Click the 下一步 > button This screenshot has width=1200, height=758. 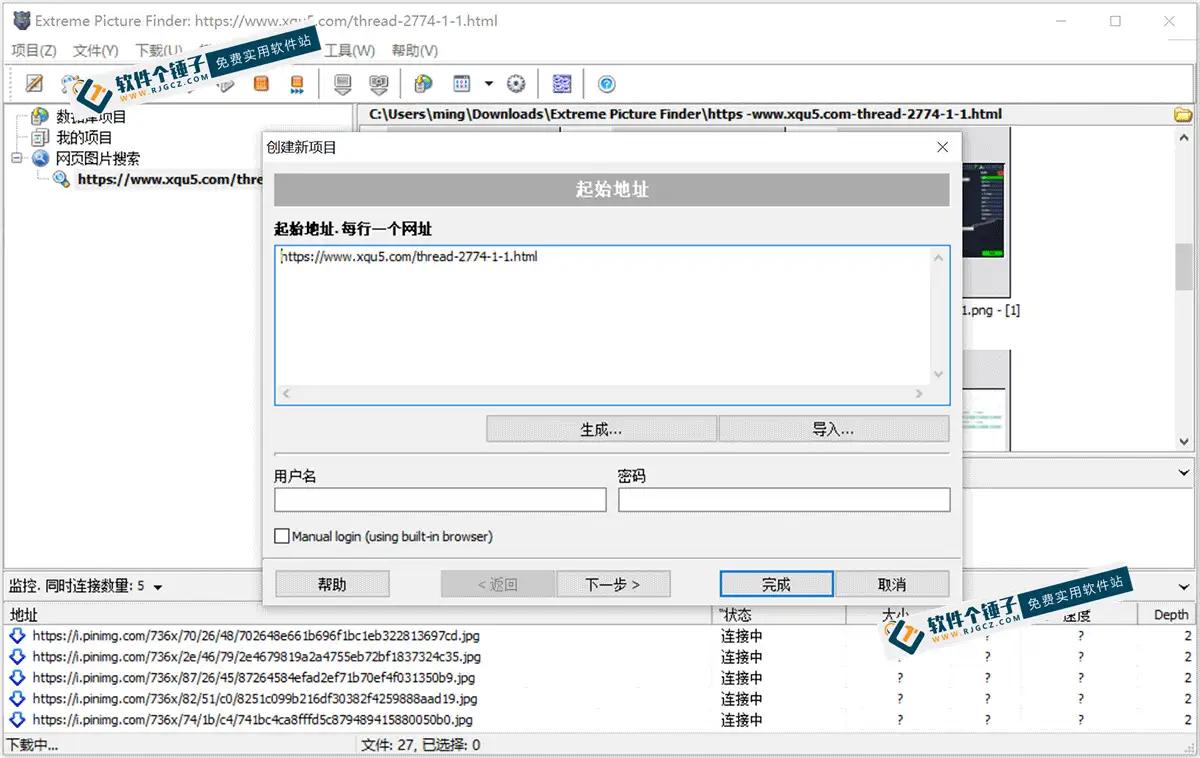(613, 584)
